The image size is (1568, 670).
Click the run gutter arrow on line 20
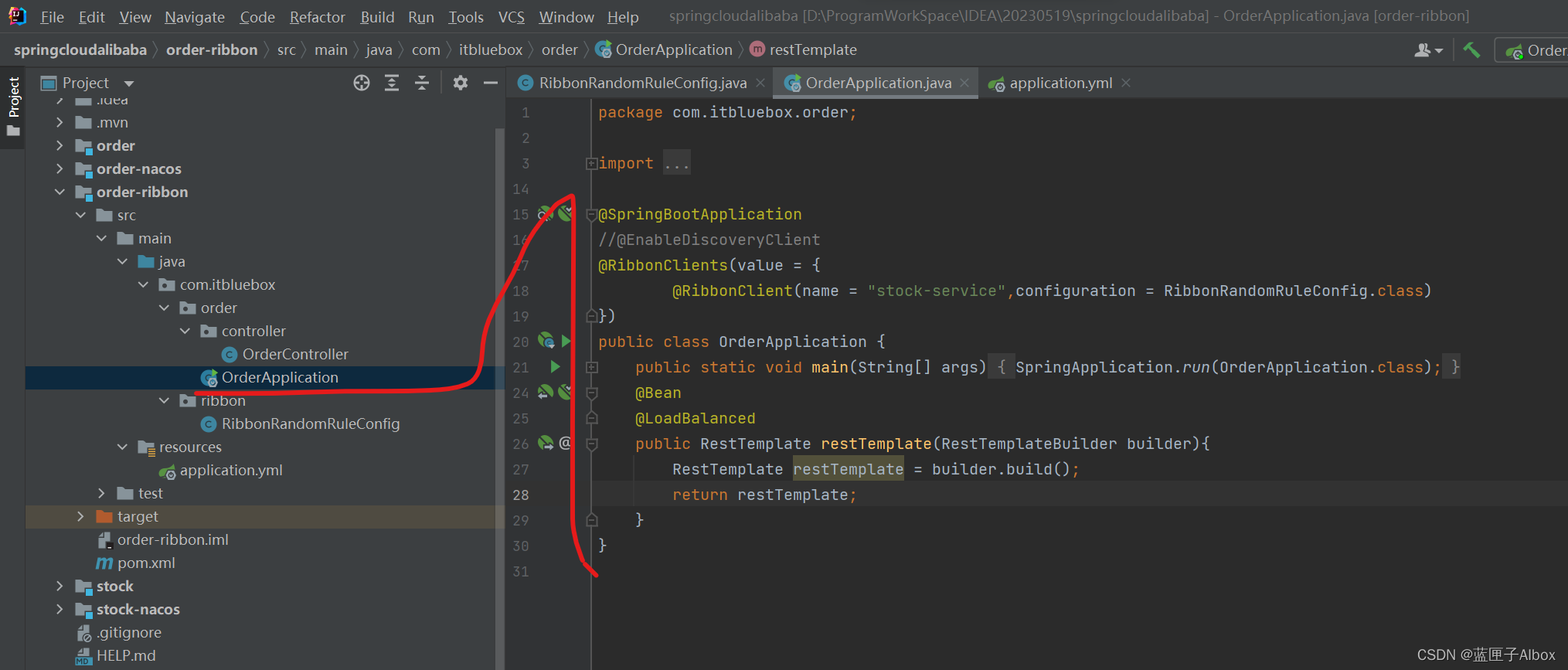pyautogui.click(x=566, y=341)
